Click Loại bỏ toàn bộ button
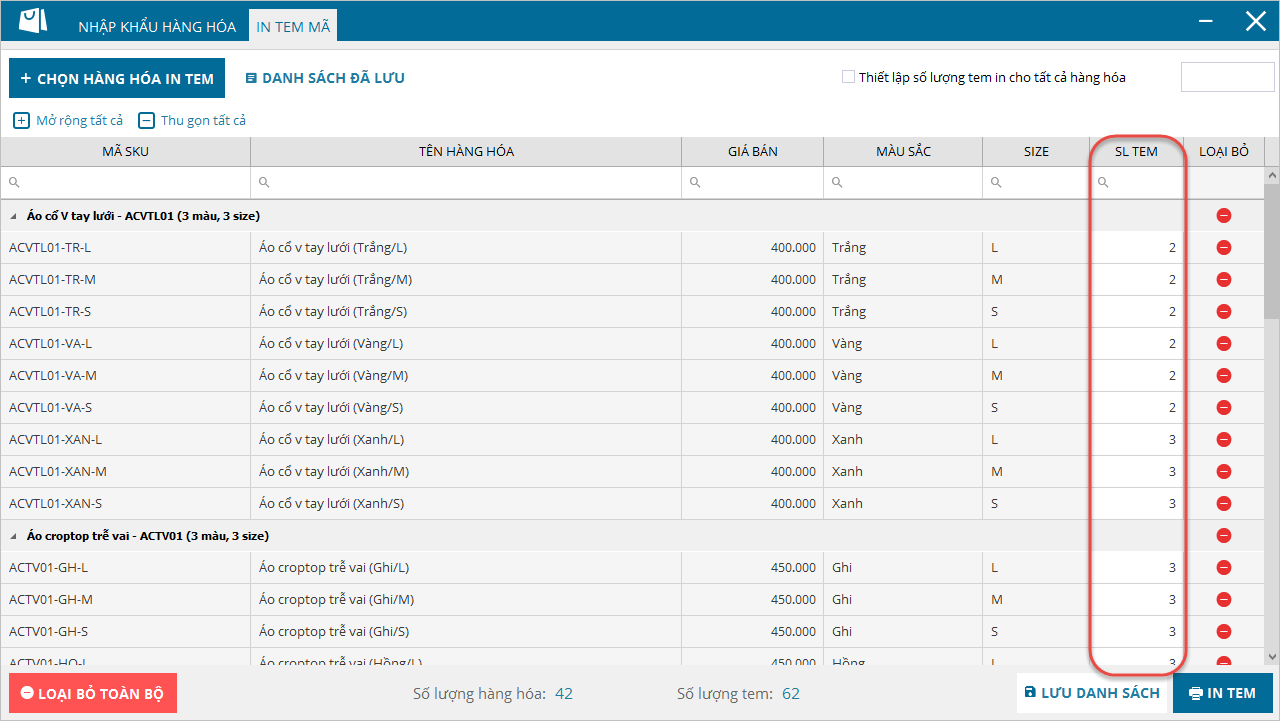Viewport: 1280px width, 721px height. 92,693
